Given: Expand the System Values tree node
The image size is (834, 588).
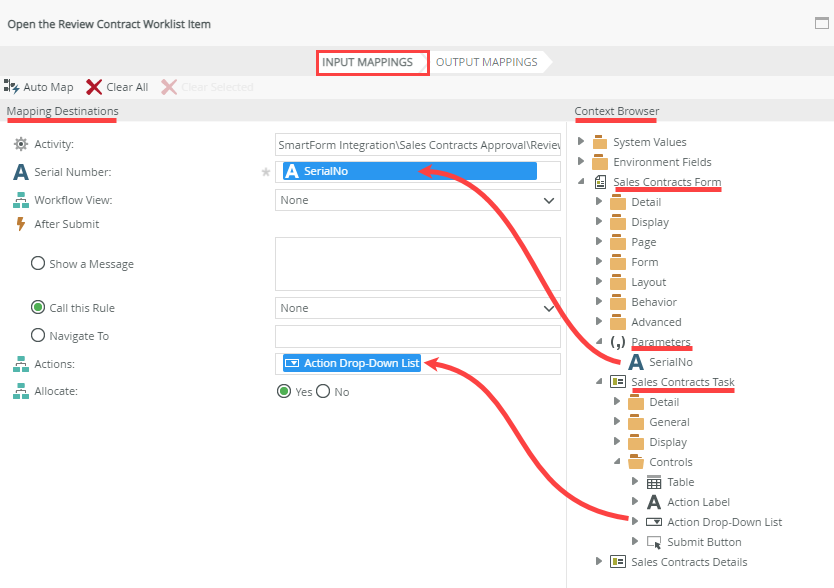Looking at the screenshot, I should (583, 142).
